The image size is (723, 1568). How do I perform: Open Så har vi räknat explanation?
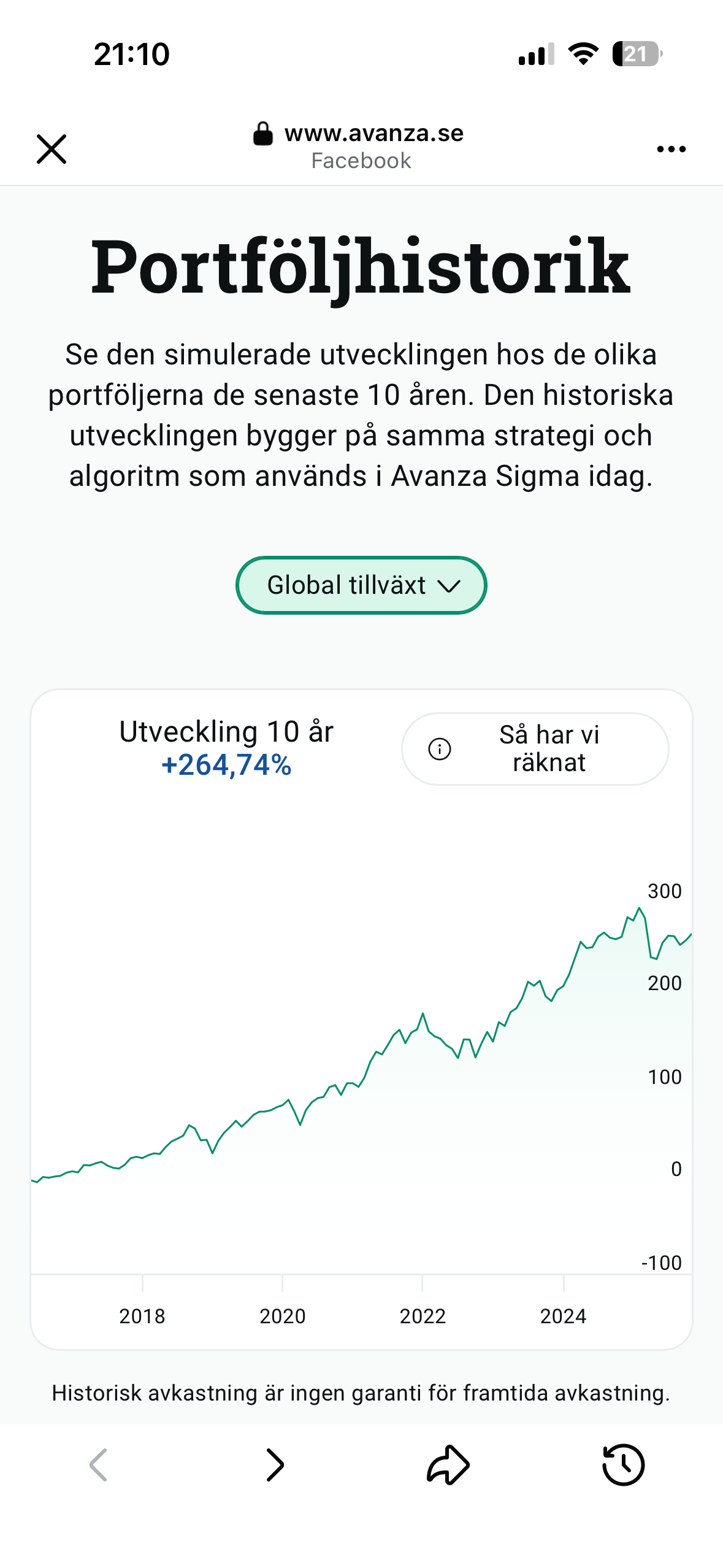(535, 749)
